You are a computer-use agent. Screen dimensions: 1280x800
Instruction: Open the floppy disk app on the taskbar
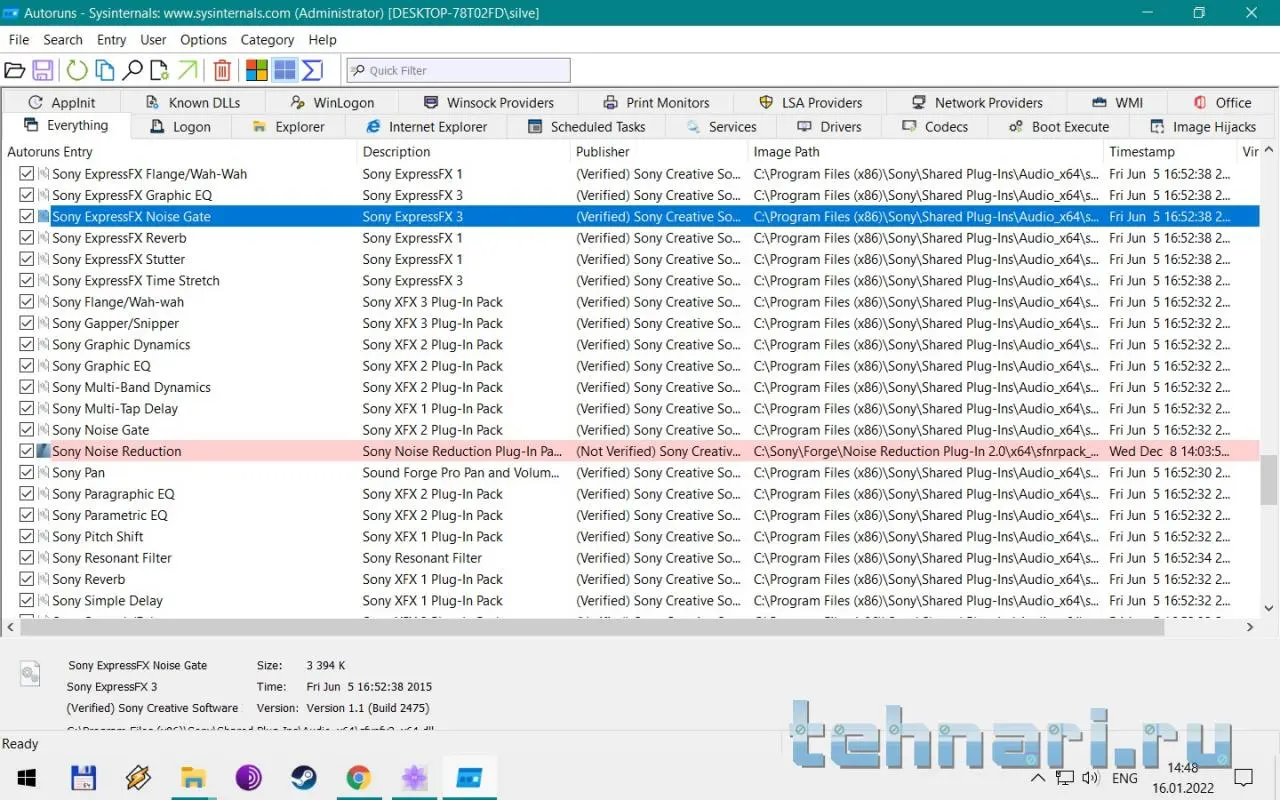coord(83,778)
